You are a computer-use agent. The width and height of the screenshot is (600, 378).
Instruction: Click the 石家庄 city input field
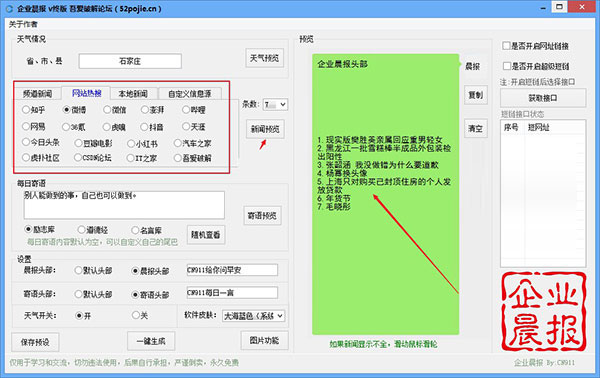130,61
